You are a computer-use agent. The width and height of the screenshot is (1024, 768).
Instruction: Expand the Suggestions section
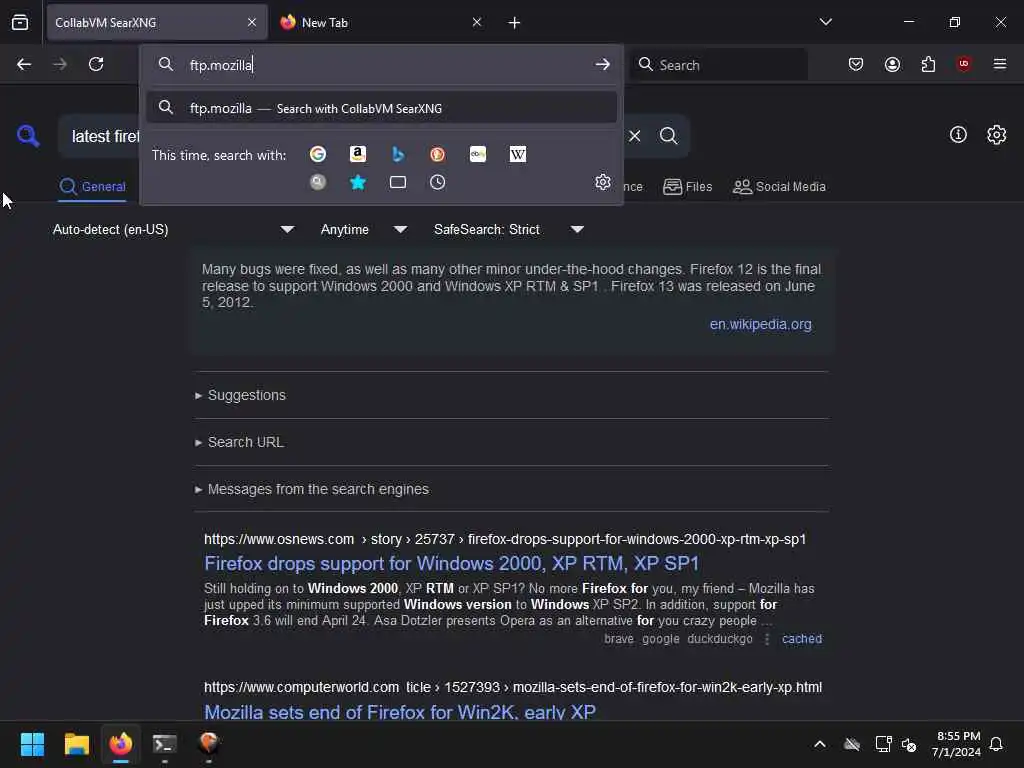(240, 395)
